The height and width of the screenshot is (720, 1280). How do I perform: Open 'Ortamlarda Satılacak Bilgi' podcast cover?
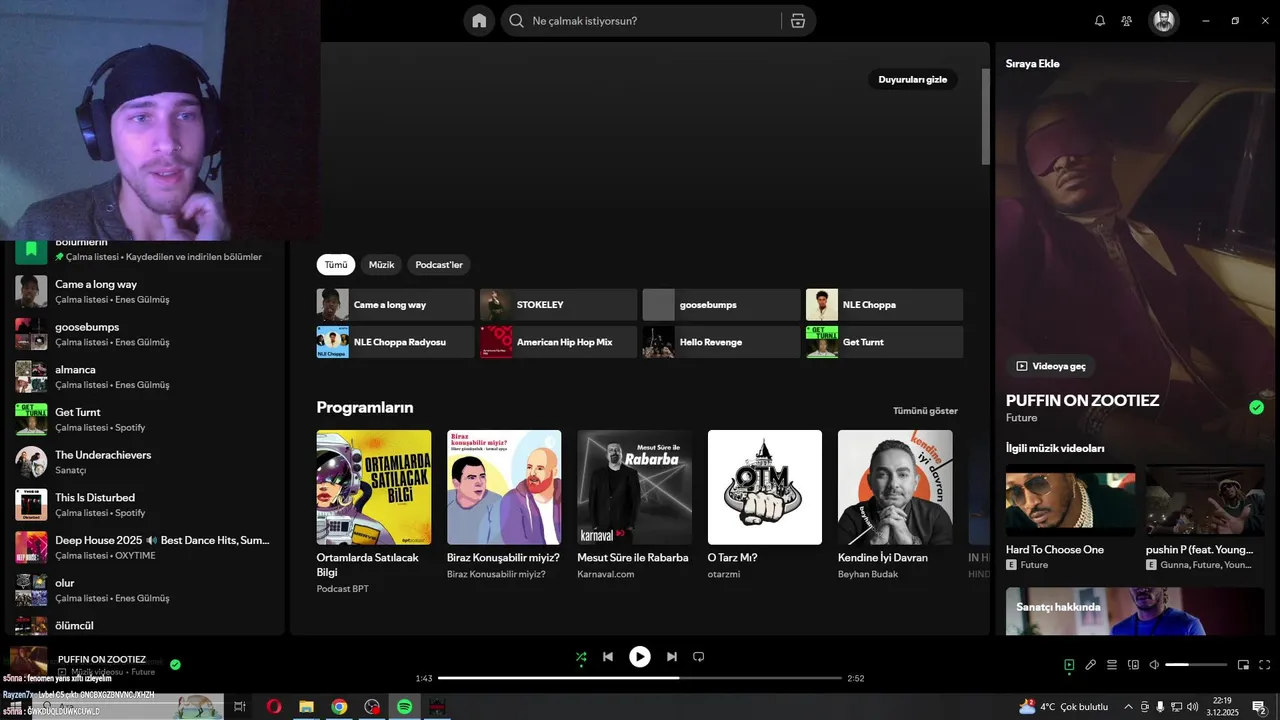(374, 487)
